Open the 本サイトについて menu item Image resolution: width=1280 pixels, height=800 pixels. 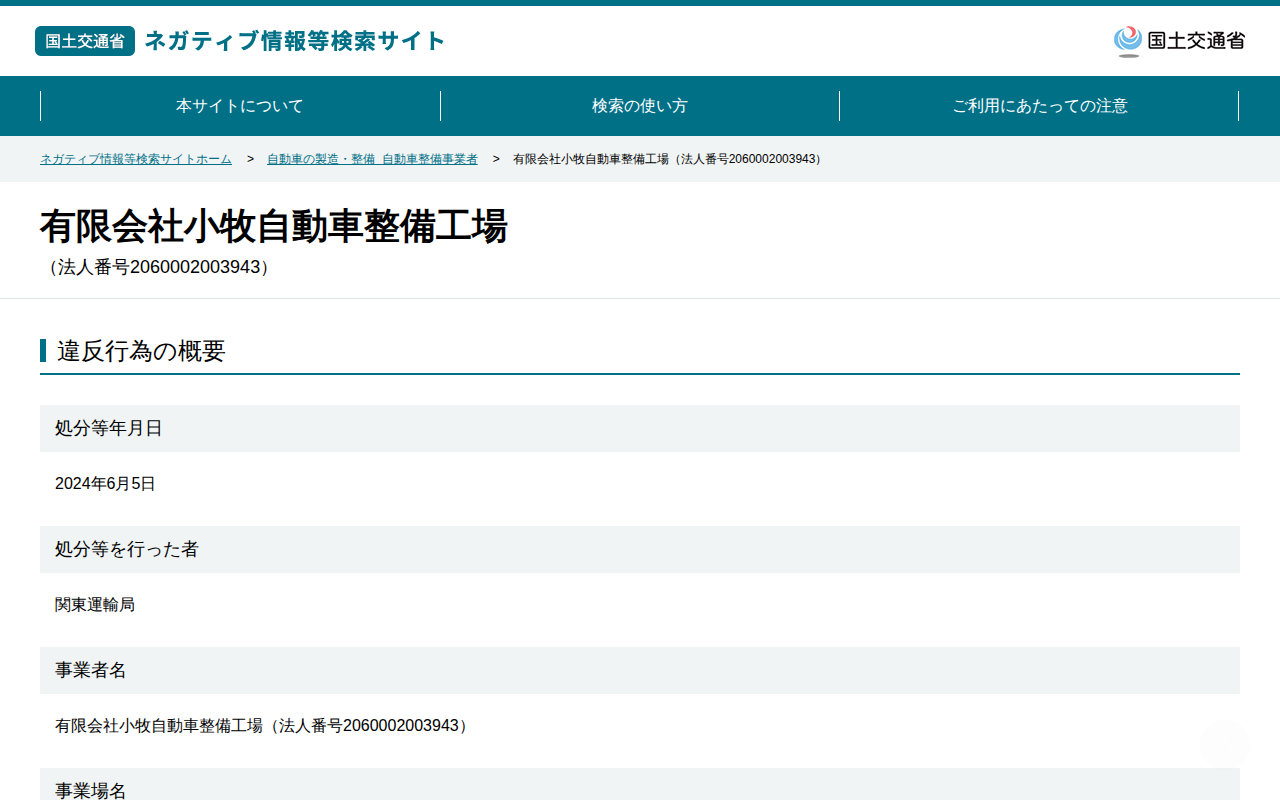click(240, 106)
